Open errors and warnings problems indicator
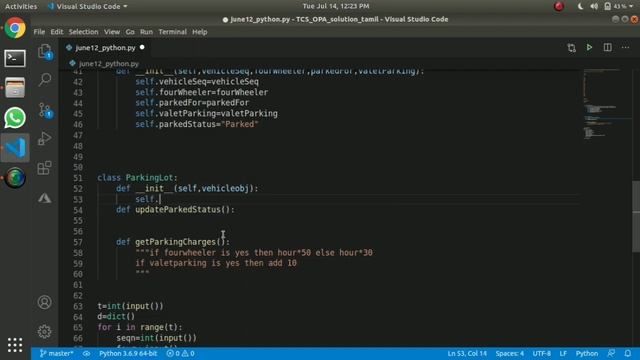 click(180, 353)
